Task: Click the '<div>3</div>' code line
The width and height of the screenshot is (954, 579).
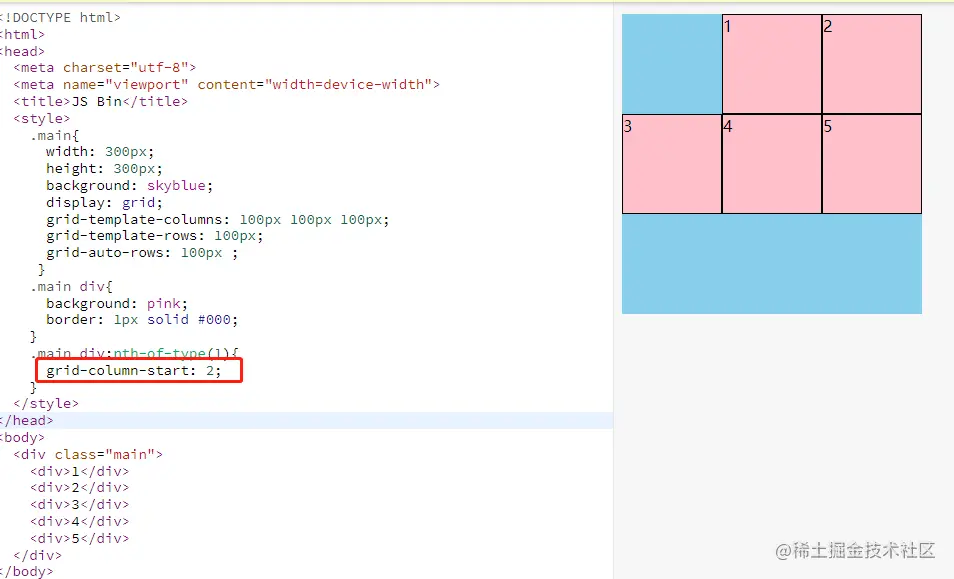Action: coord(79,505)
